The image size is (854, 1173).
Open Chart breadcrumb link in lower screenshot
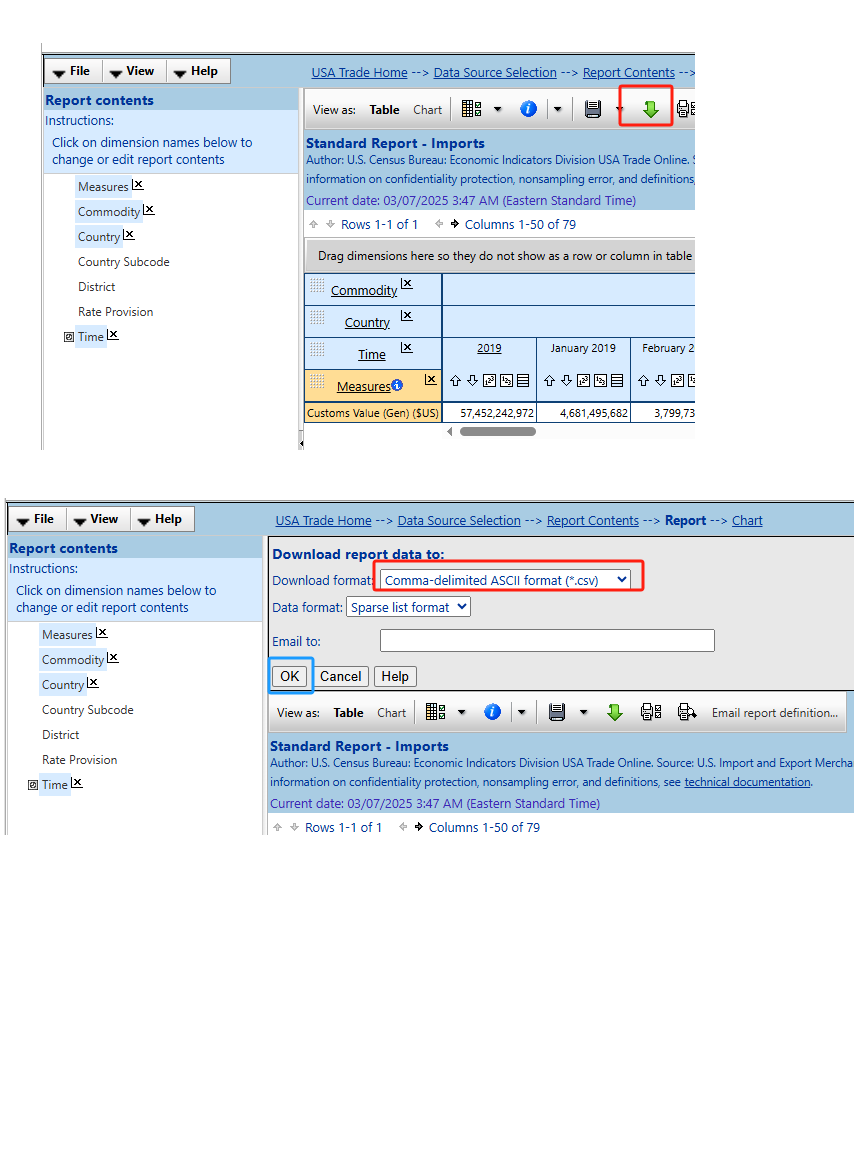tap(747, 521)
